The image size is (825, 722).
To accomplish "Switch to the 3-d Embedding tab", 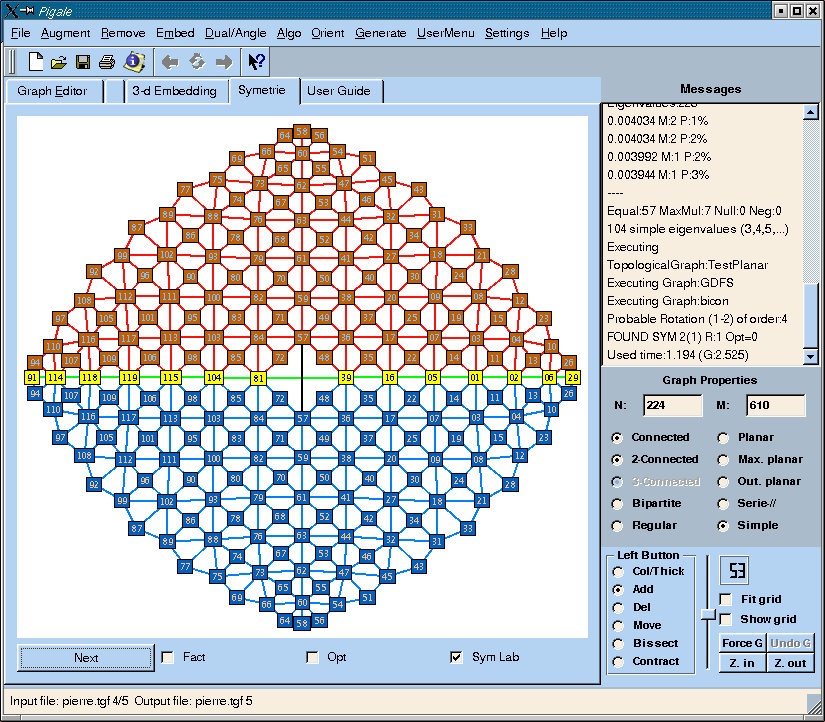I will 174,91.
